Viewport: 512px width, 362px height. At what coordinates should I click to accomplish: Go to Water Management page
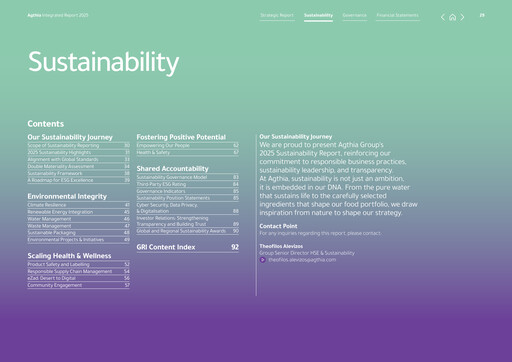[x=79, y=219]
